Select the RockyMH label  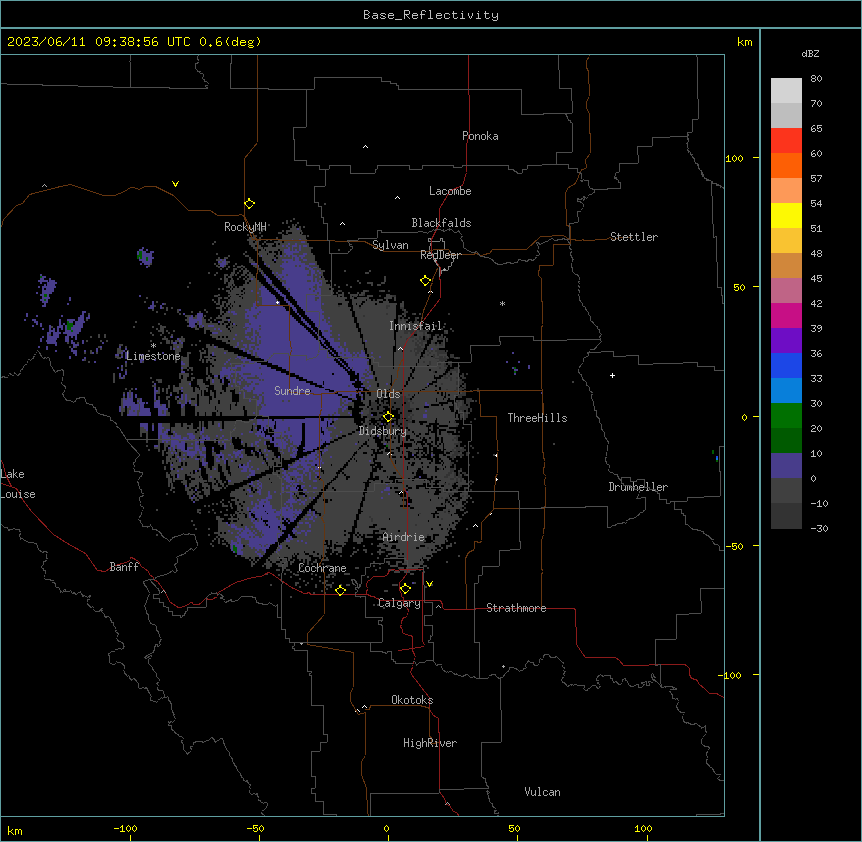coord(245,227)
